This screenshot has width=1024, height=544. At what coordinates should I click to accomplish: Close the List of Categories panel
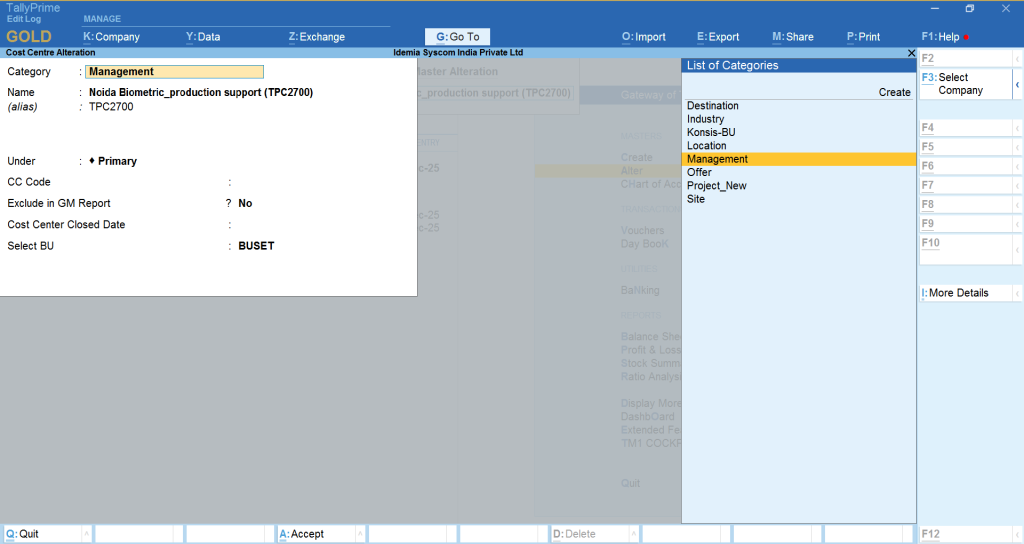tap(910, 52)
